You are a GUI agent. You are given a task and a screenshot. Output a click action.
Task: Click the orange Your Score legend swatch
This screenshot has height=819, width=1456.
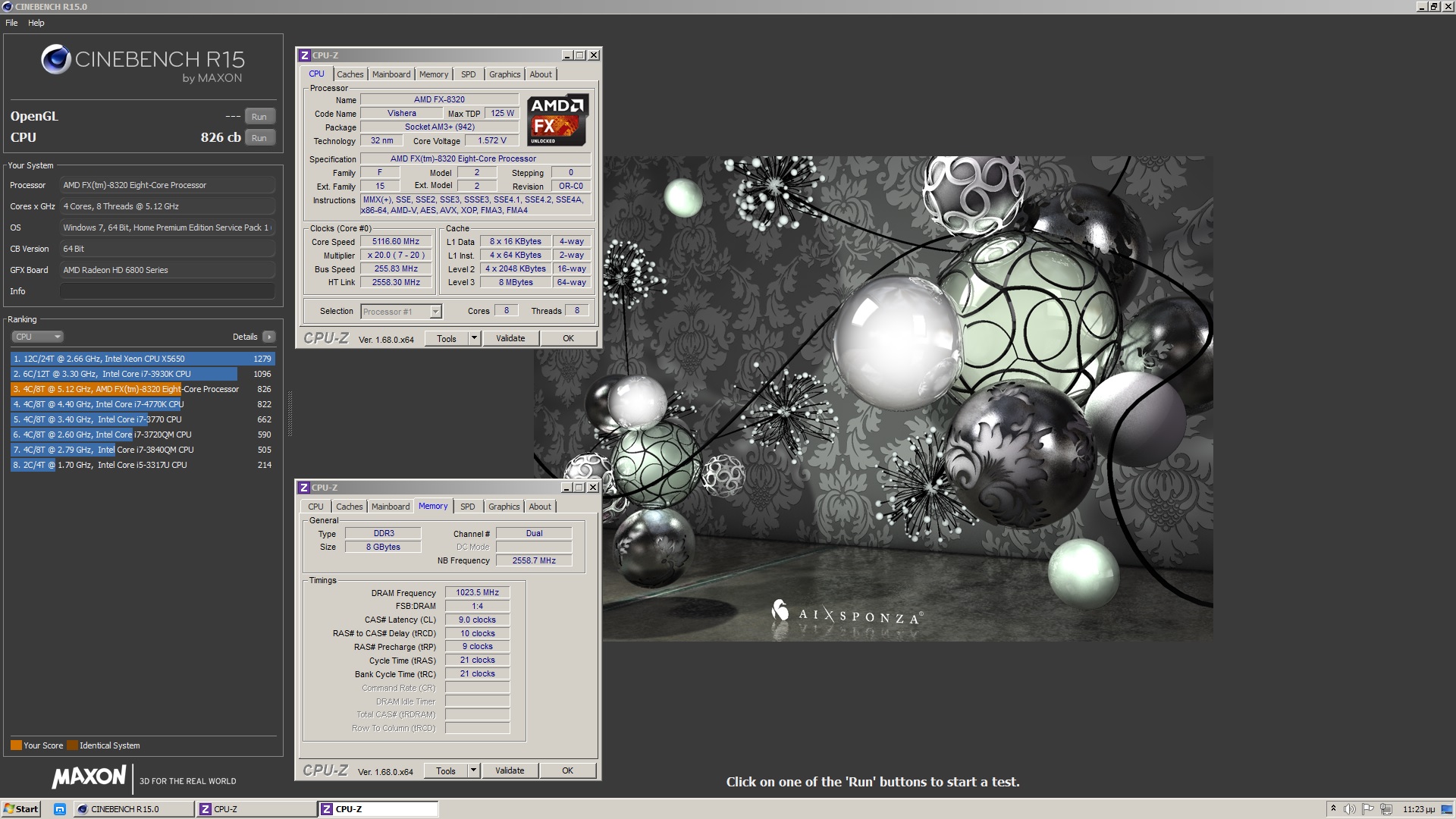pyautogui.click(x=16, y=745)
